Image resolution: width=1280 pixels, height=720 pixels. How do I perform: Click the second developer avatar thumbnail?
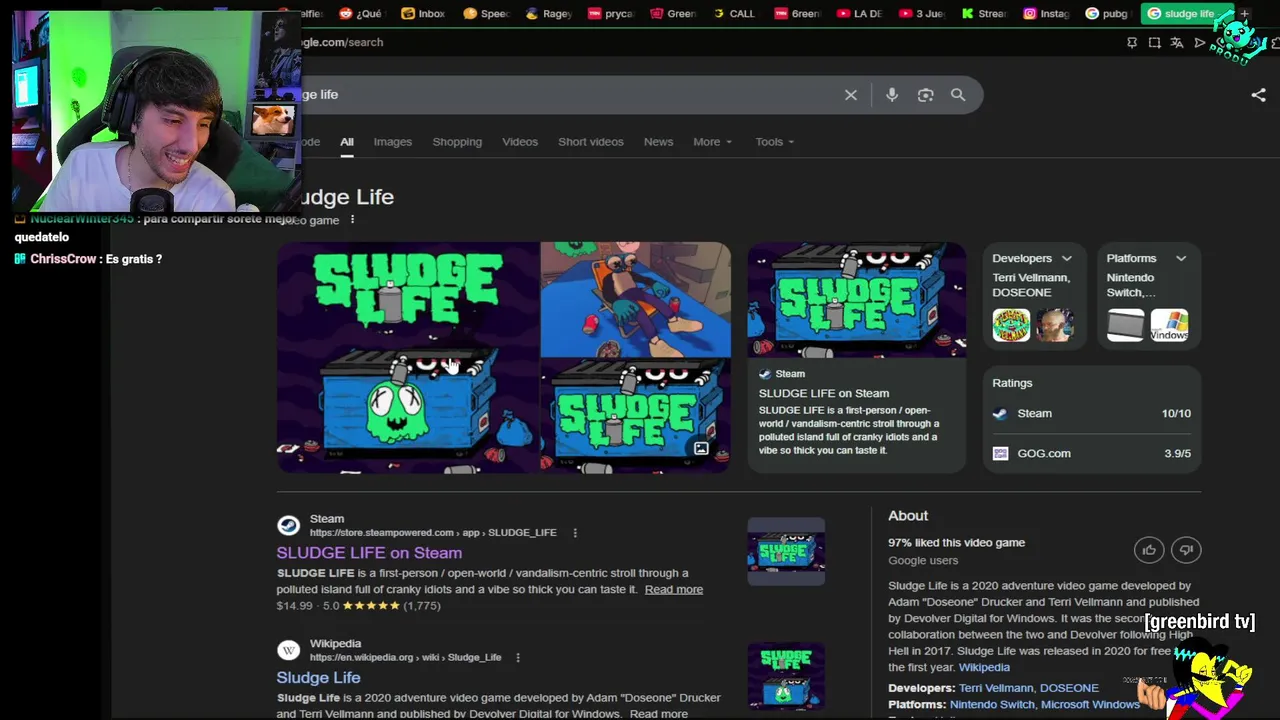[x=1054, y=325]
